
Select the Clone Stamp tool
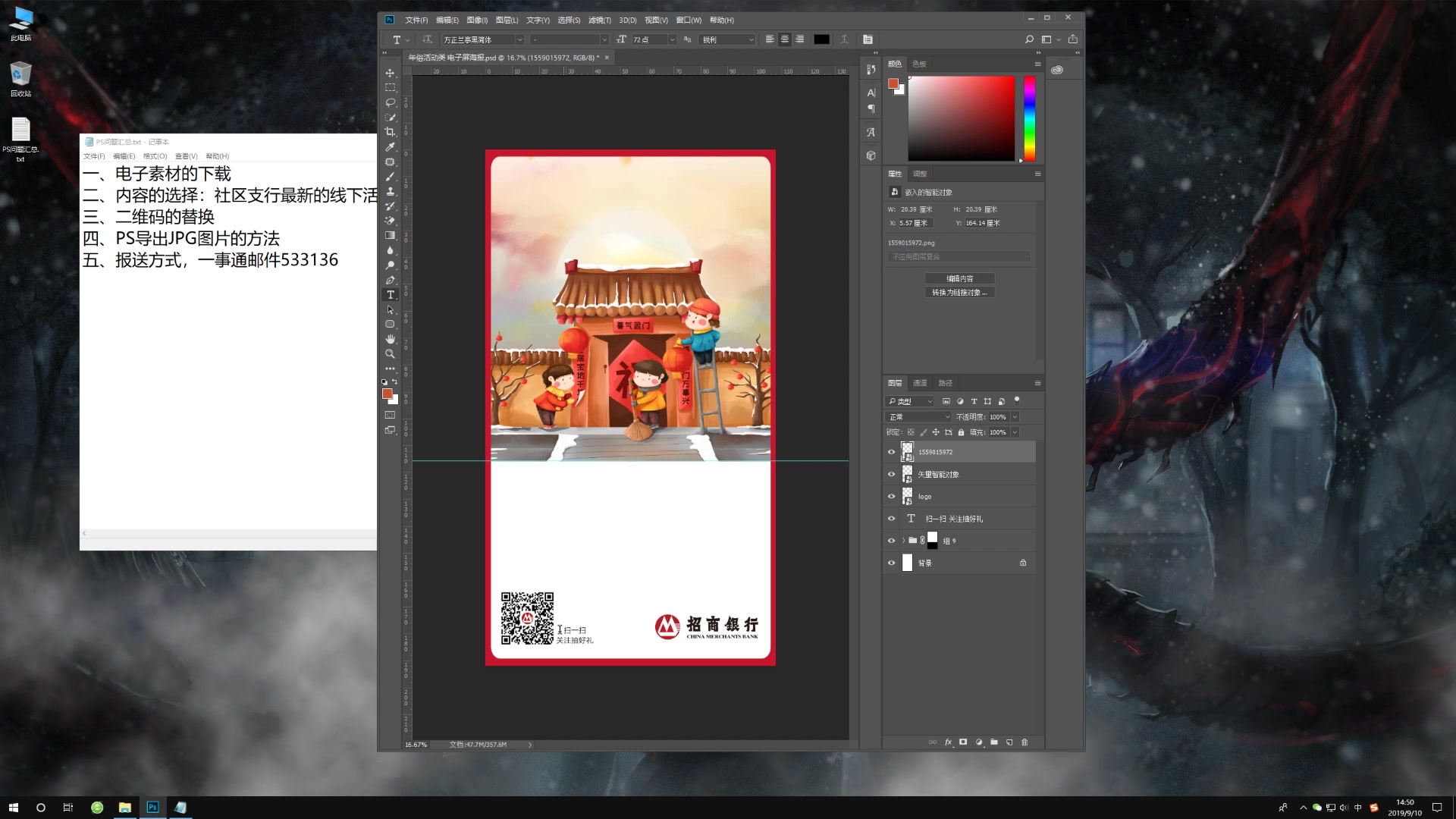390,191
